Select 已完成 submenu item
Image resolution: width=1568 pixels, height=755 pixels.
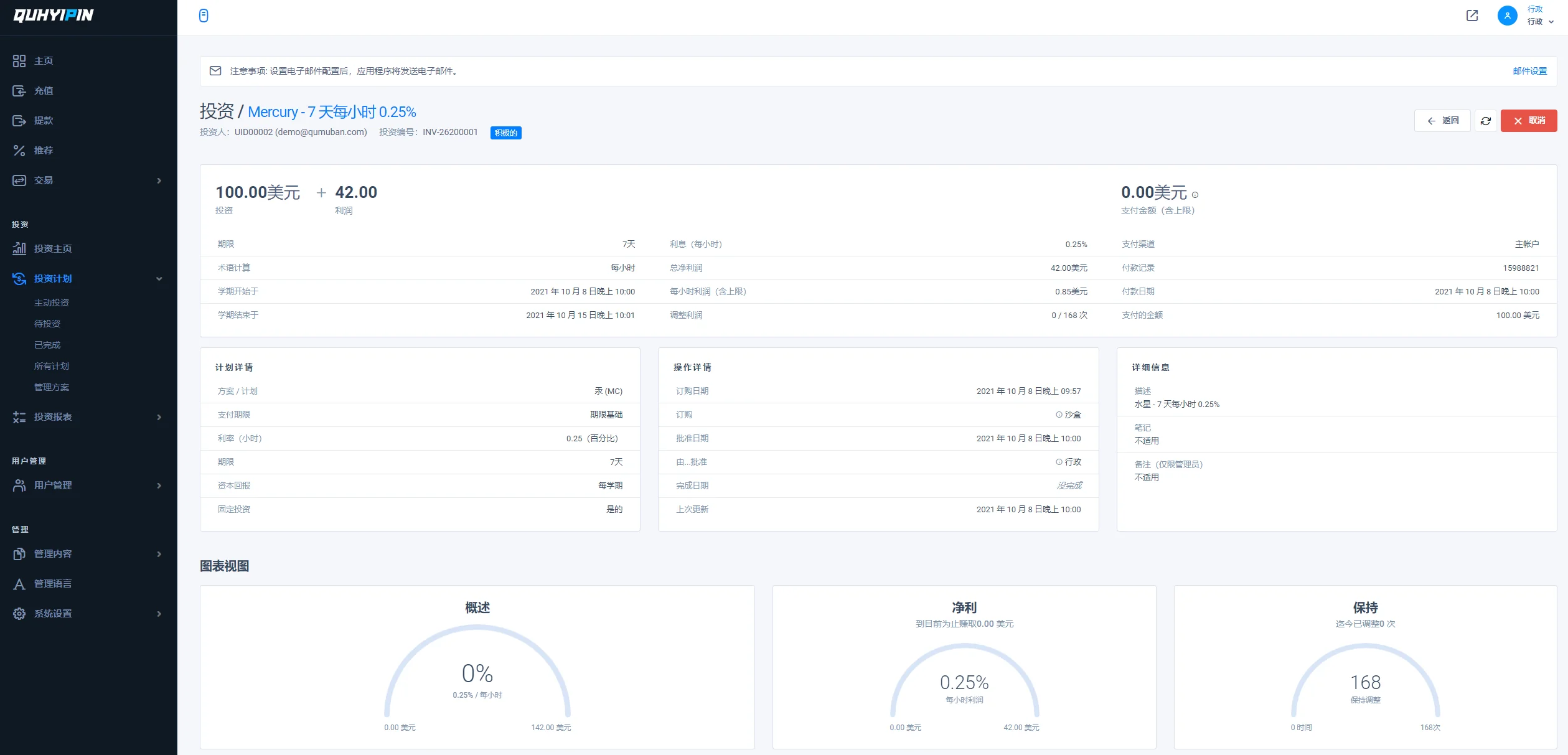coord(47,345)
